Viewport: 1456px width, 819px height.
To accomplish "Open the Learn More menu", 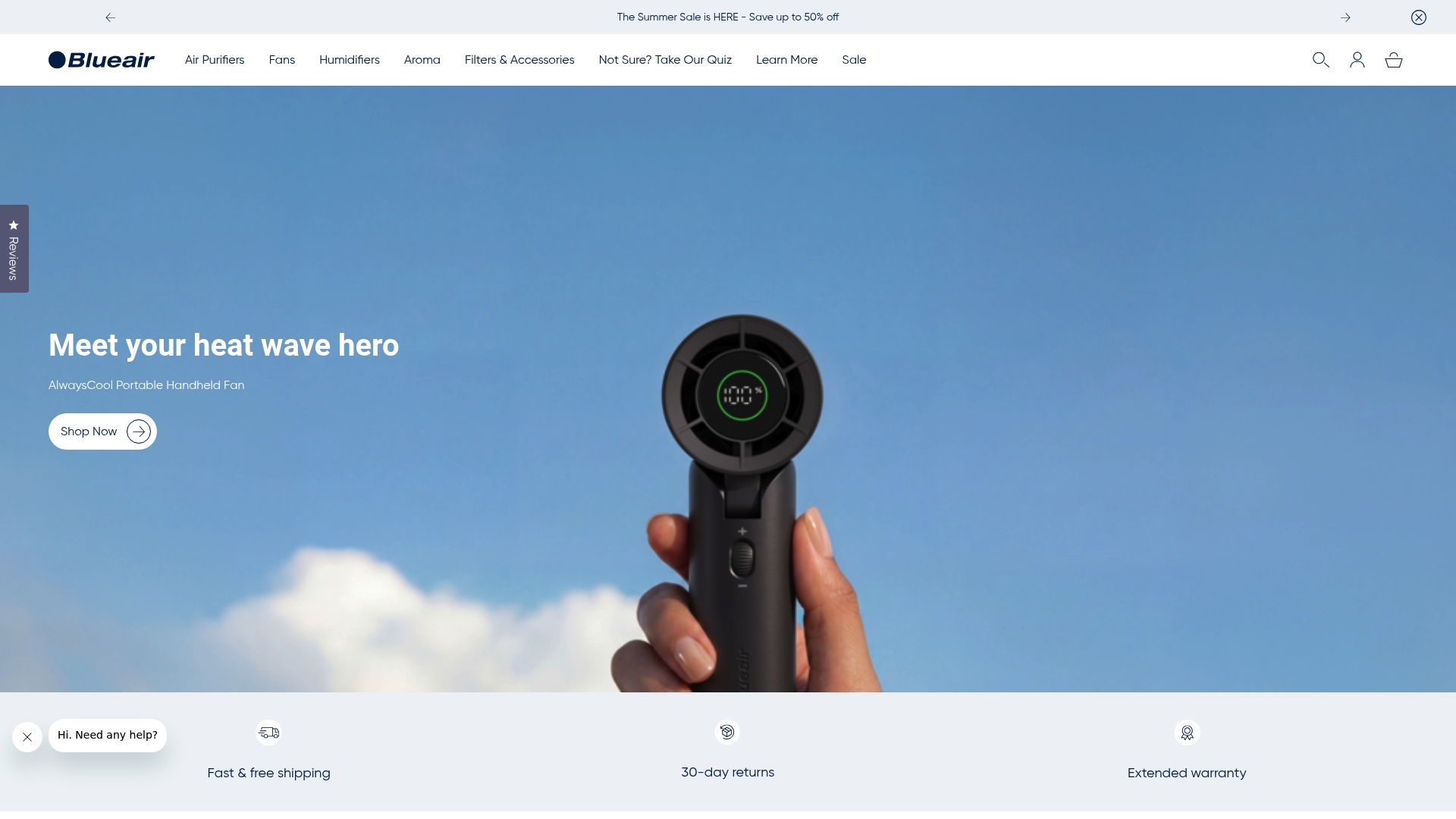I will coord(786,60).
